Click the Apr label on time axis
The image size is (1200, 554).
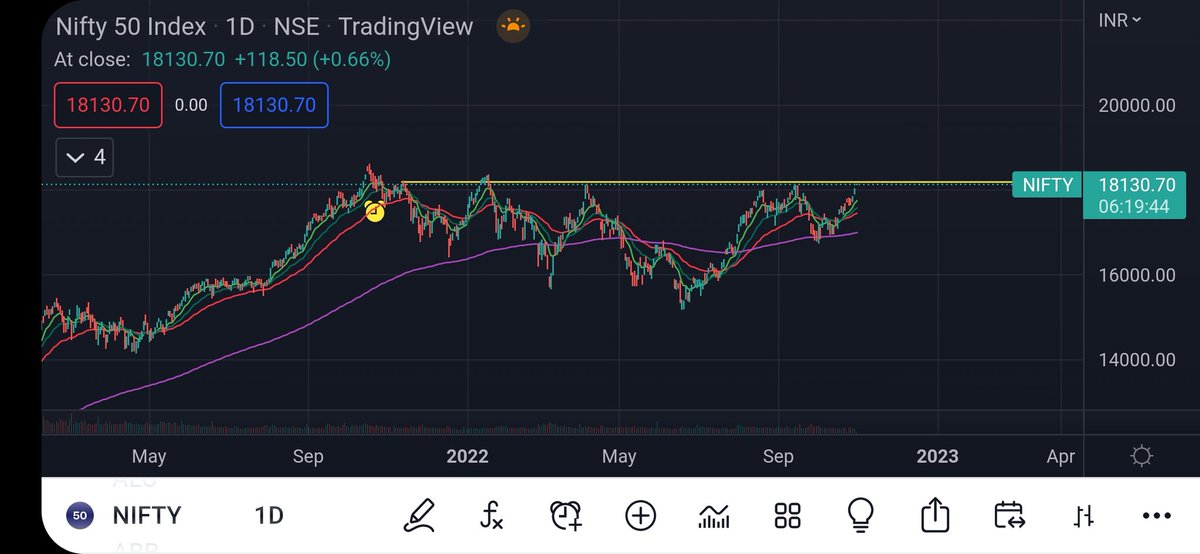tap(1060, 457)
